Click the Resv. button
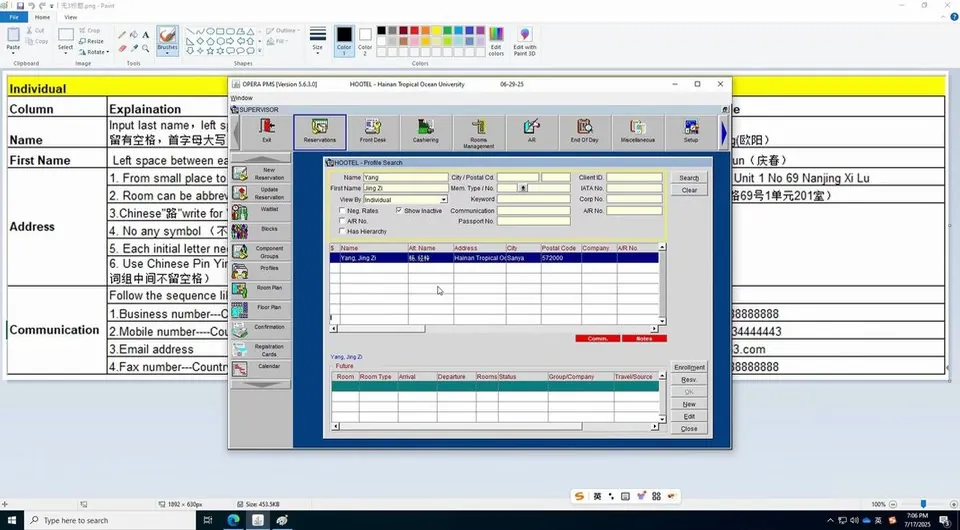Viewport: 960px width, 530px height. [x=689, y=379]
